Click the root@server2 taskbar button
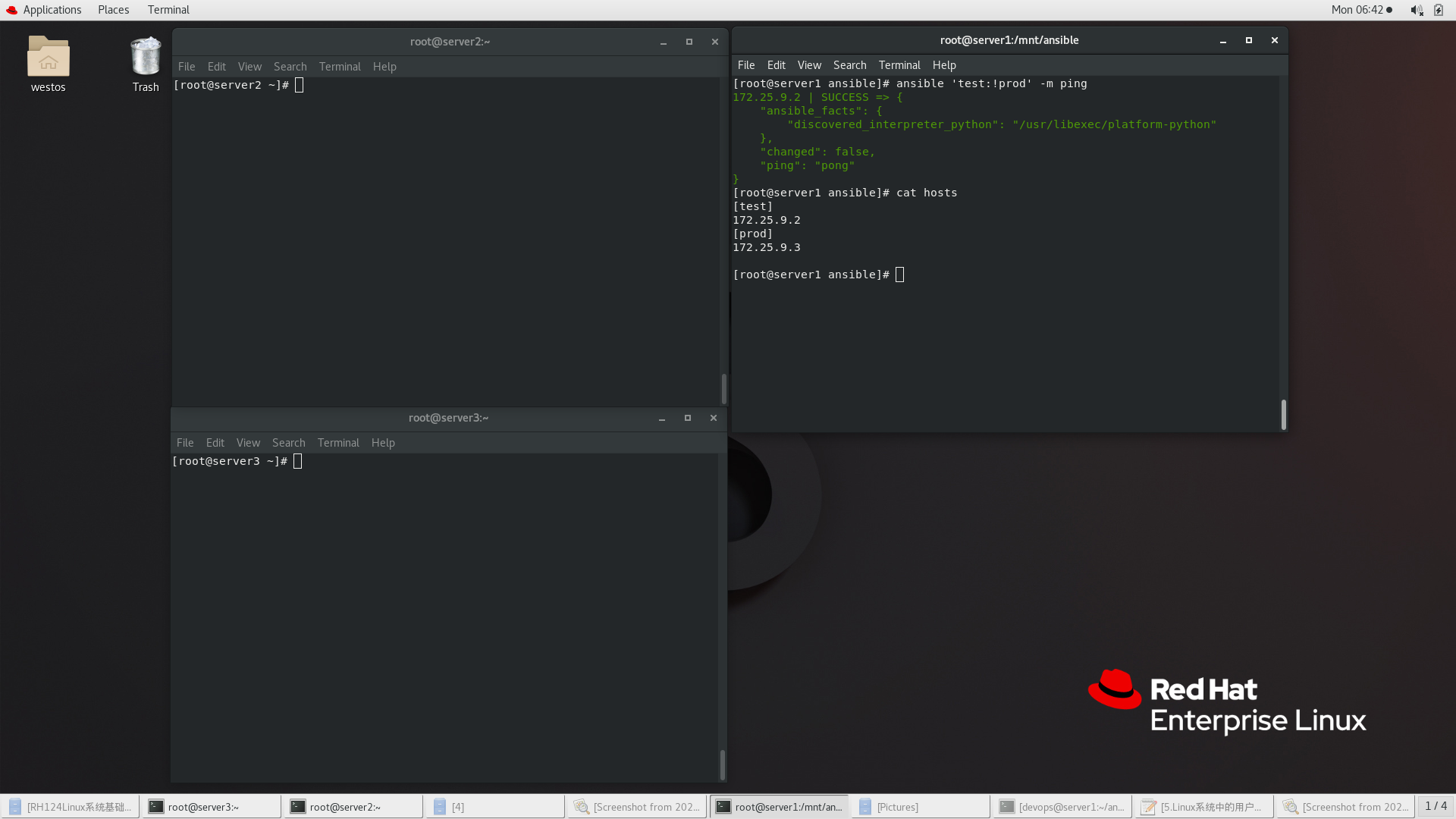Screen dimensions: 1456x819 [345, 807]
